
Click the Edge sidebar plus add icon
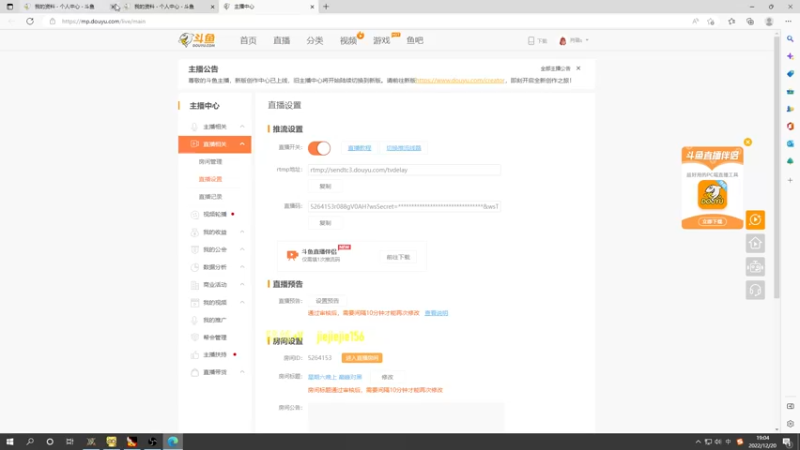click(x=790, y=180)
